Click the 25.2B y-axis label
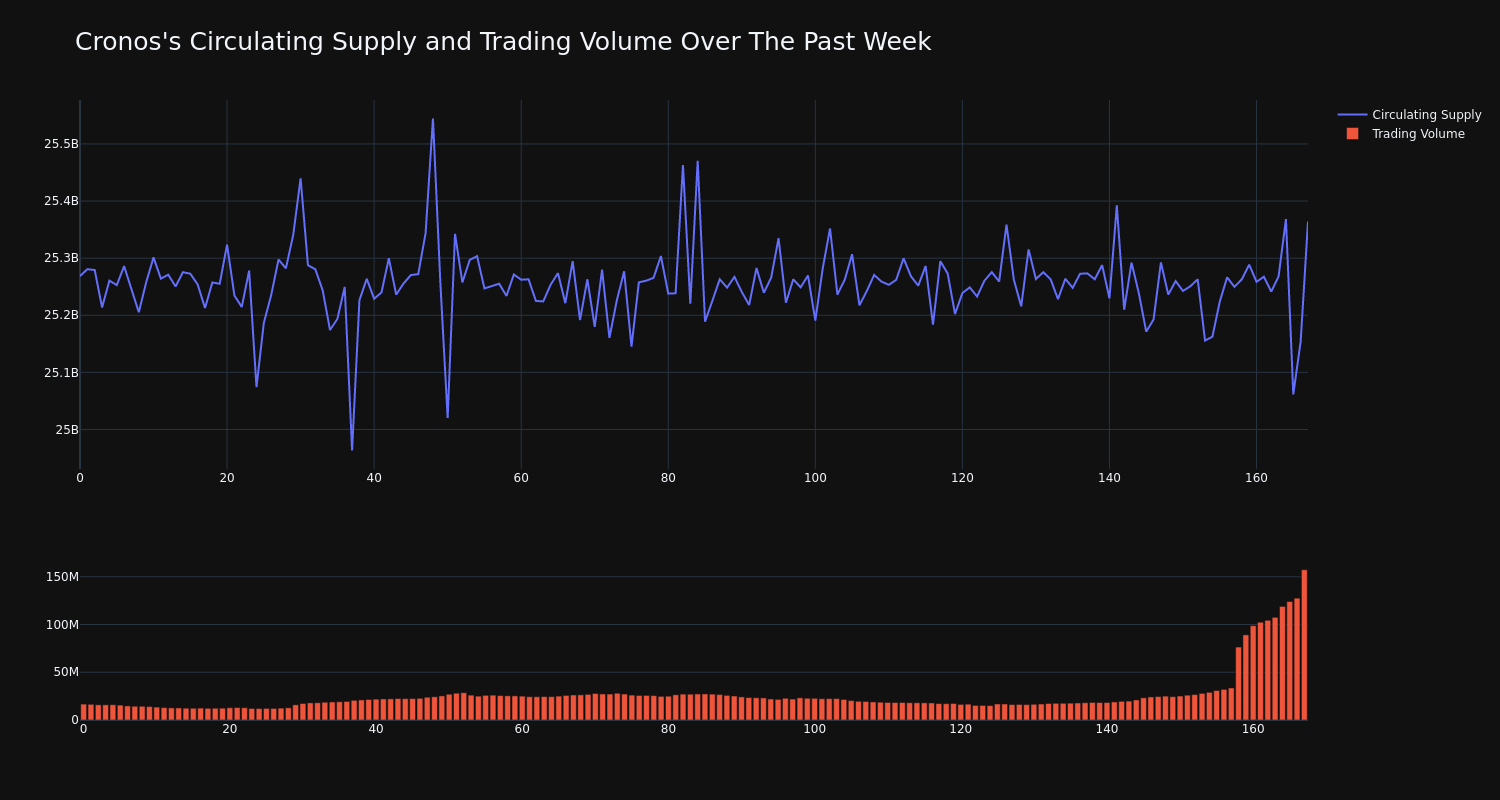Screen dimensions: 1500x800 [x=61, y=315]
